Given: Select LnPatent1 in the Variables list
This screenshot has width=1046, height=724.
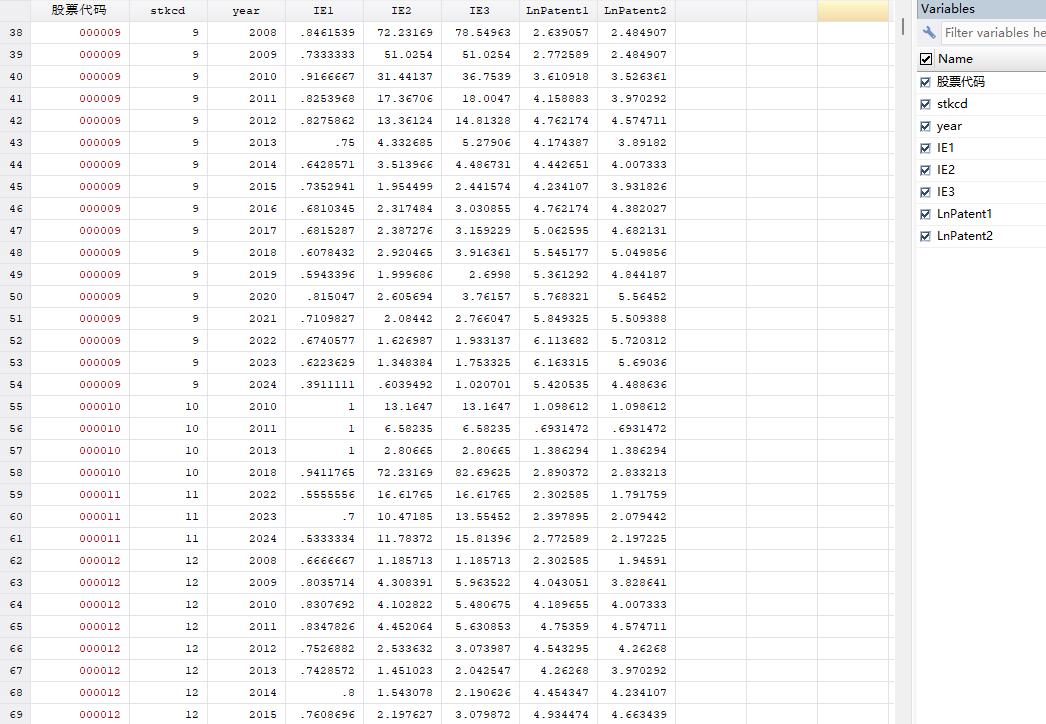Looking at the screenshot, I should [965, 214].
